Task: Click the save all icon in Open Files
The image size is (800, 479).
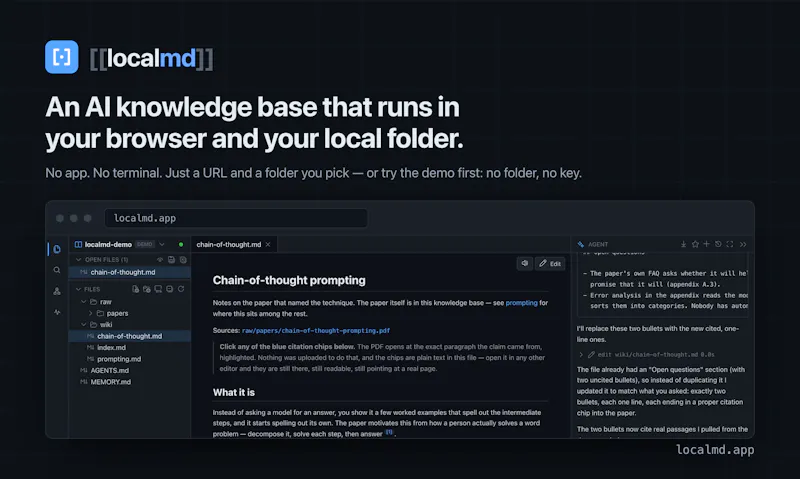Action: tap(171, 260)
